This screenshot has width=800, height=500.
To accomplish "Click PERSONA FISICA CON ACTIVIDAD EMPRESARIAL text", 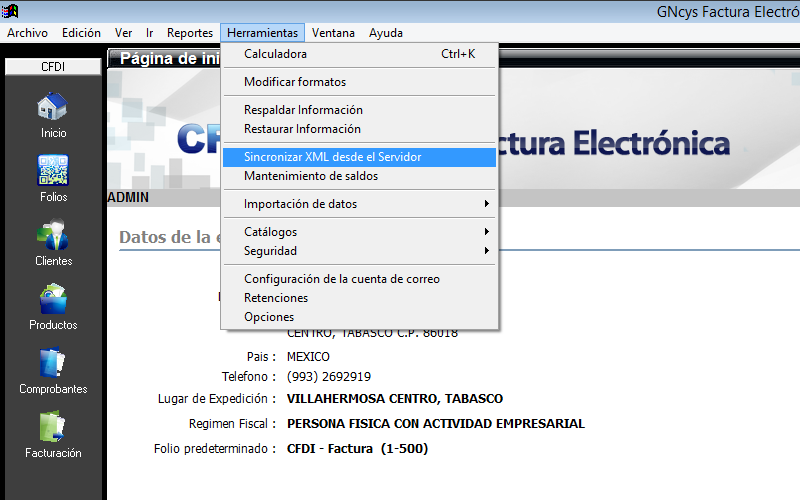I will click(x=436, y=423).
